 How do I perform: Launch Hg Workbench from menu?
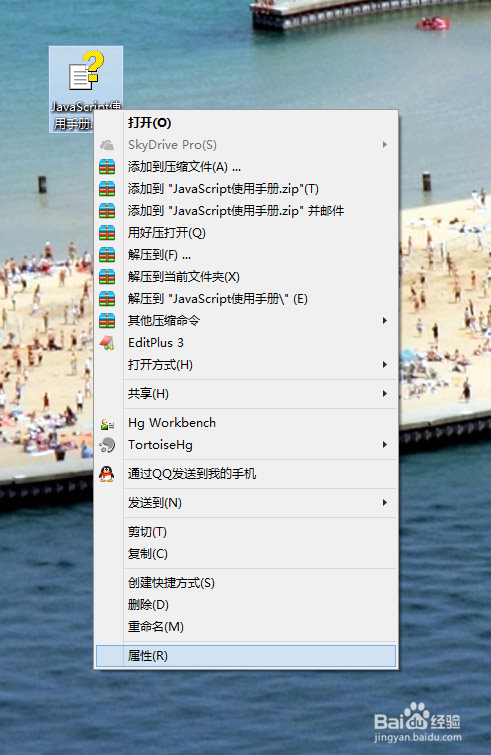point(246,423)
